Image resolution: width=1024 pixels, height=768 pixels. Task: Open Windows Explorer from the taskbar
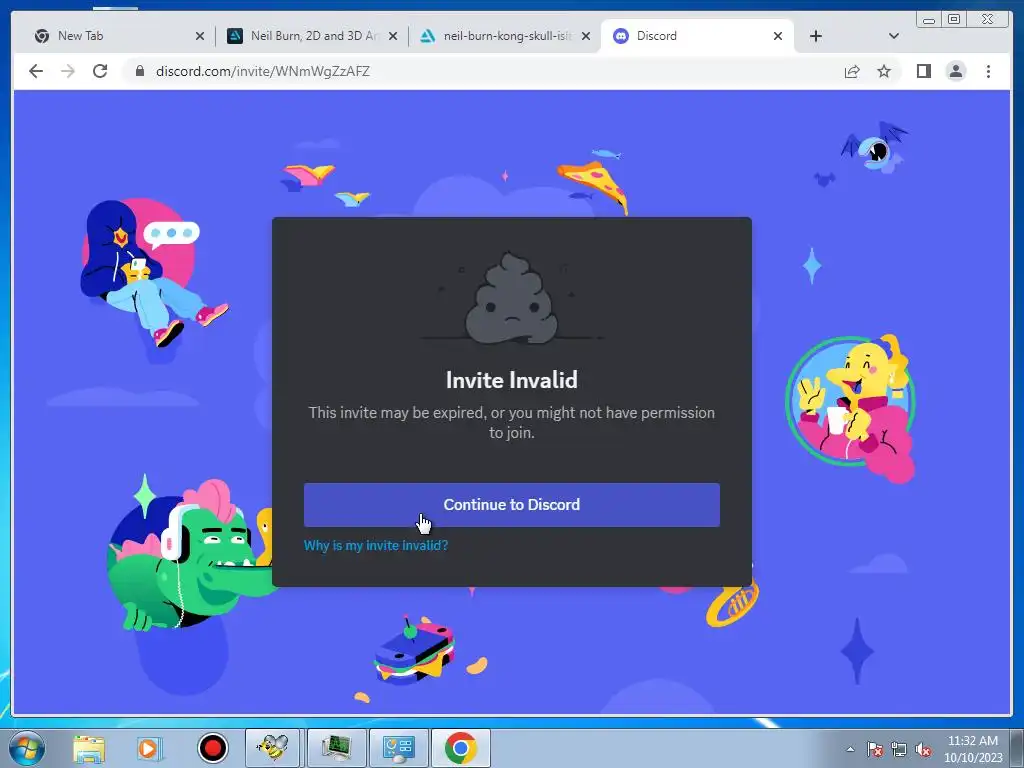[x=88, y=748]
